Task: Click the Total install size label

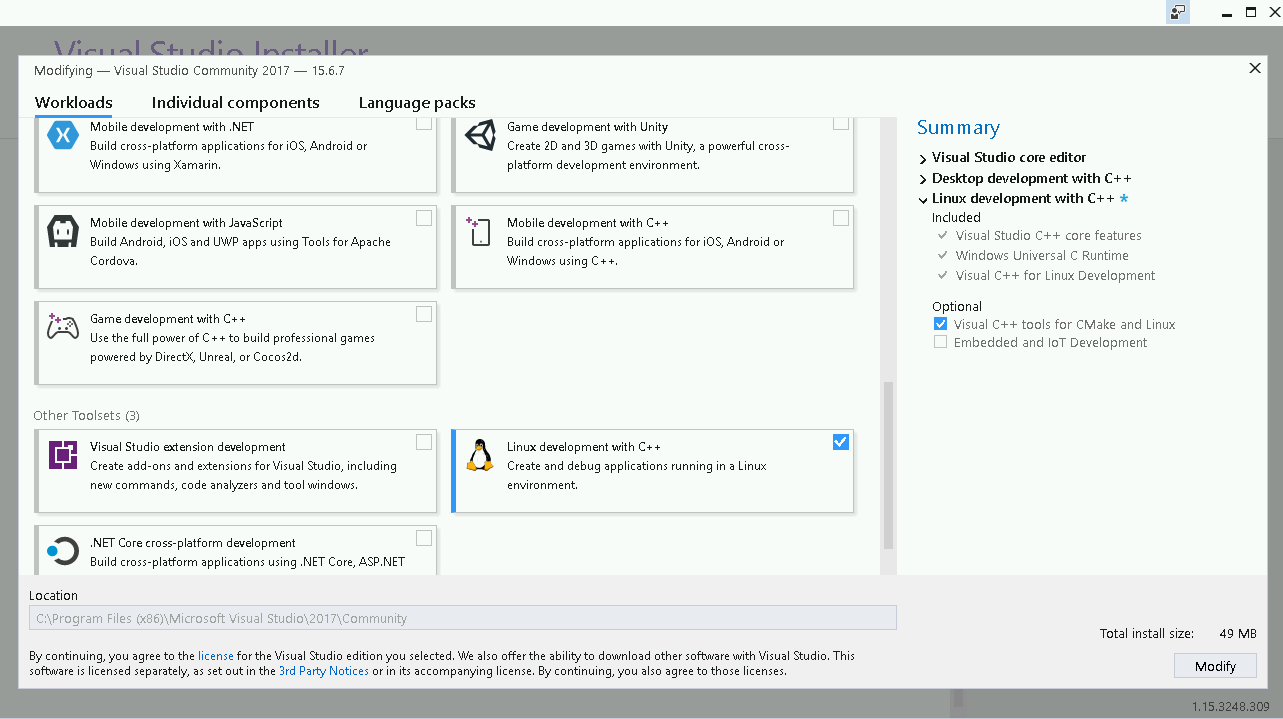Action: click(1147, 634)
